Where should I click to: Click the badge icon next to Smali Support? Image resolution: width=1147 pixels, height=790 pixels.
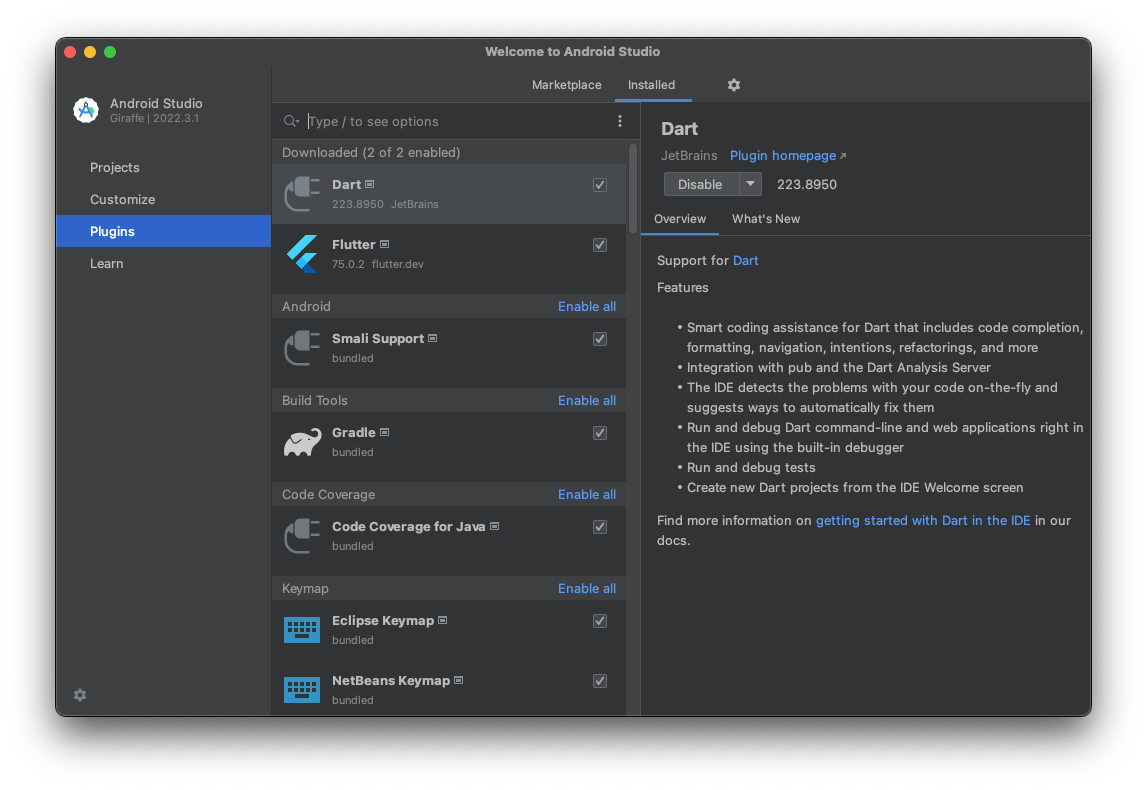(x=433, y=338)
